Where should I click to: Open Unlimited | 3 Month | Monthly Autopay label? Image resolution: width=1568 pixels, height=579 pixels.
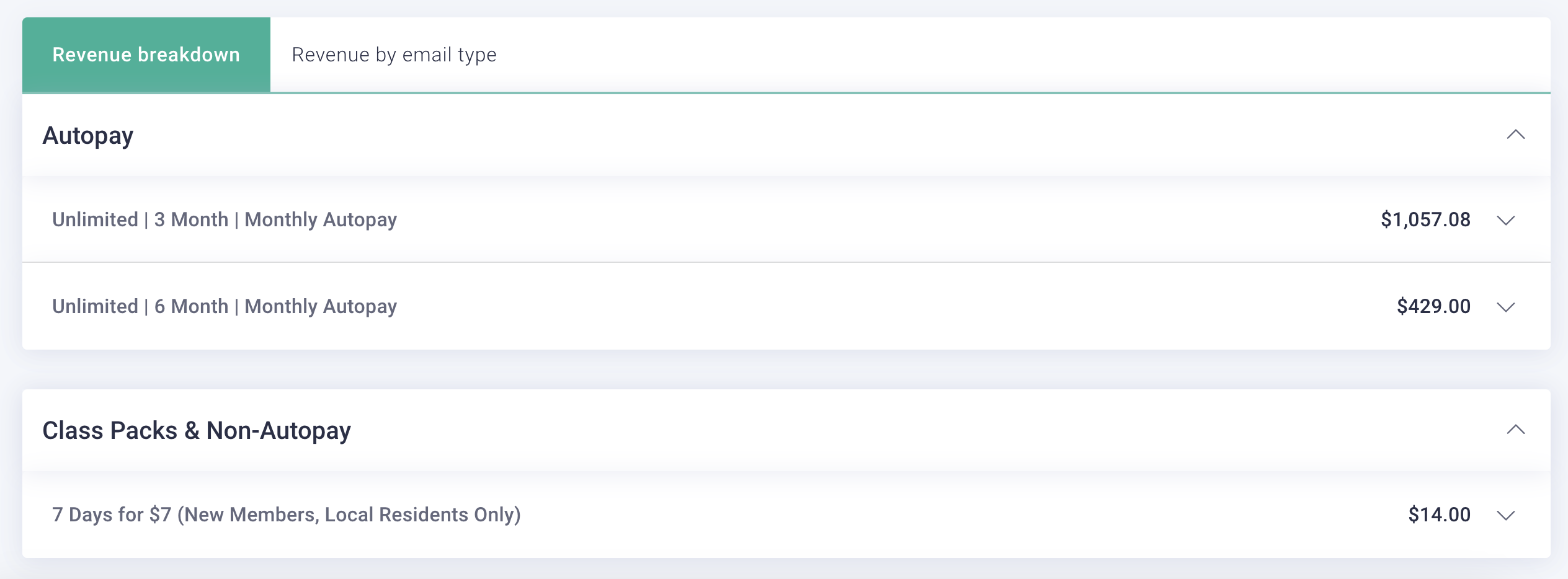pyautogui.click(x=225, y=219)
